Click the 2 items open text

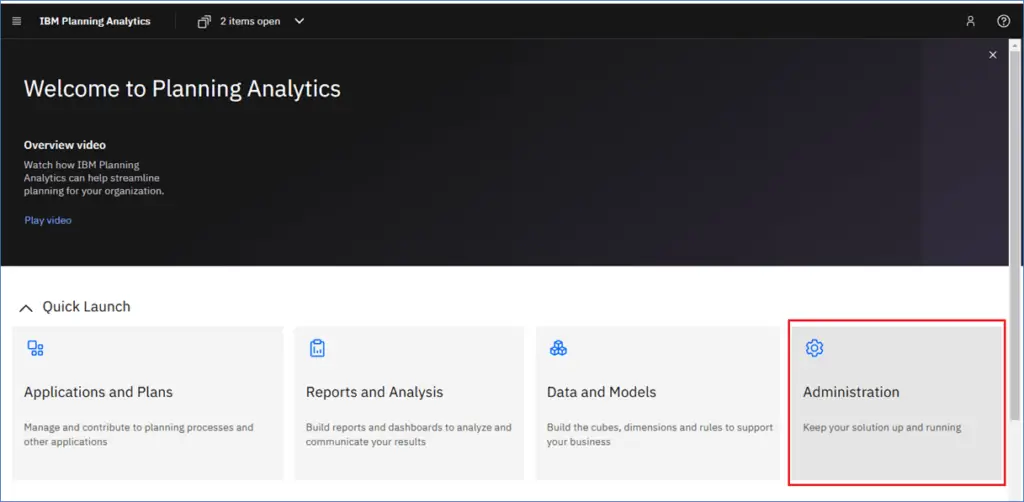[250, 21]
